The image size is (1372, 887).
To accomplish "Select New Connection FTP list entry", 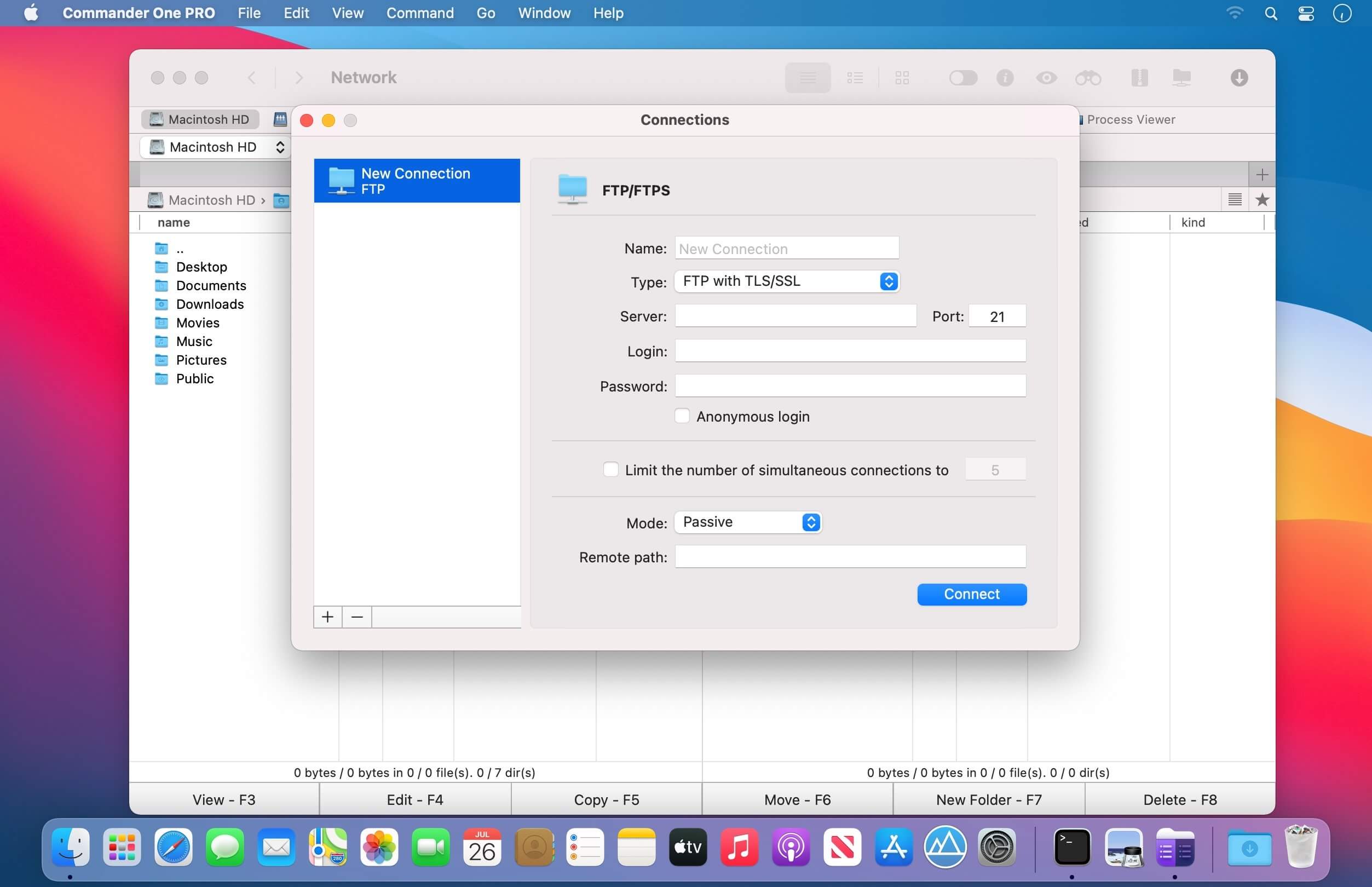I will [x=417, y=181].
